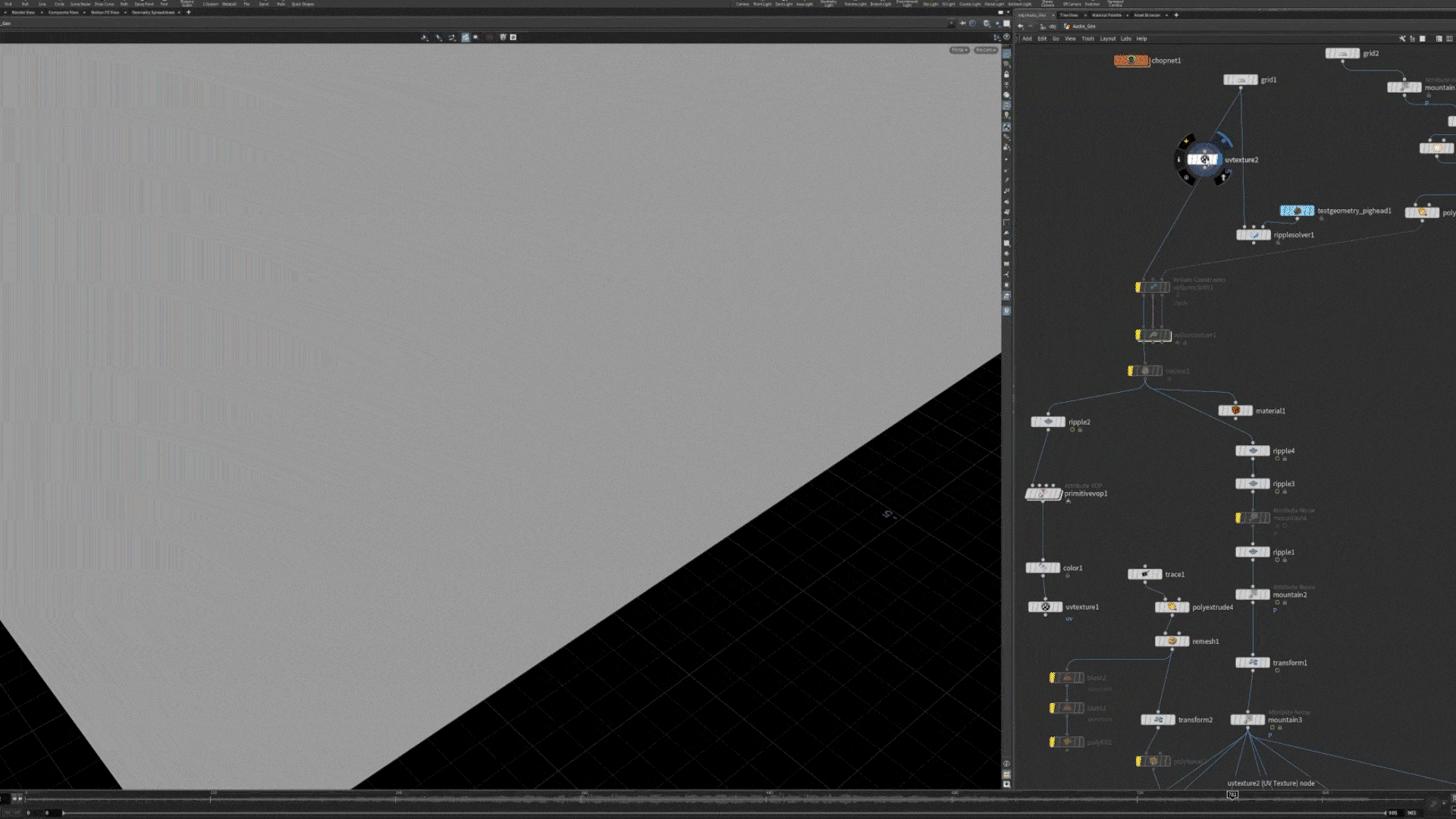Toggle bypass flag on polyfill node
The image size is (1456, 819).
pos(1053,742)
